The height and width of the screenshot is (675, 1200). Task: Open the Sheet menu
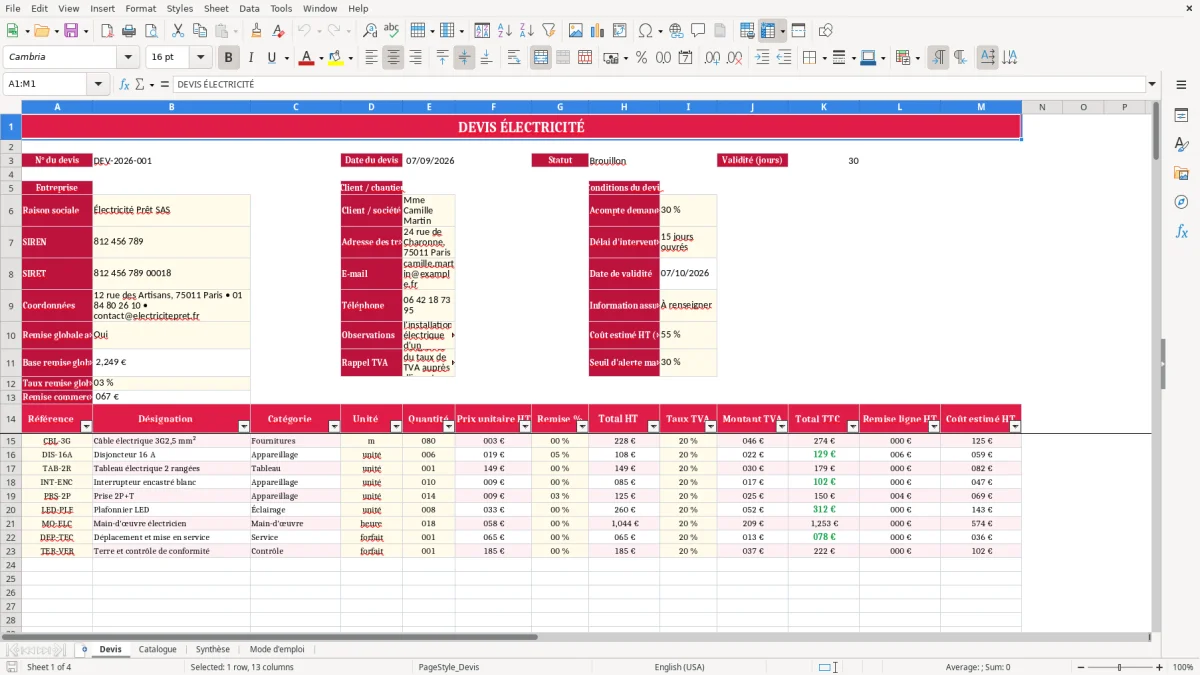pyautogui.click(x=216, y=8)
